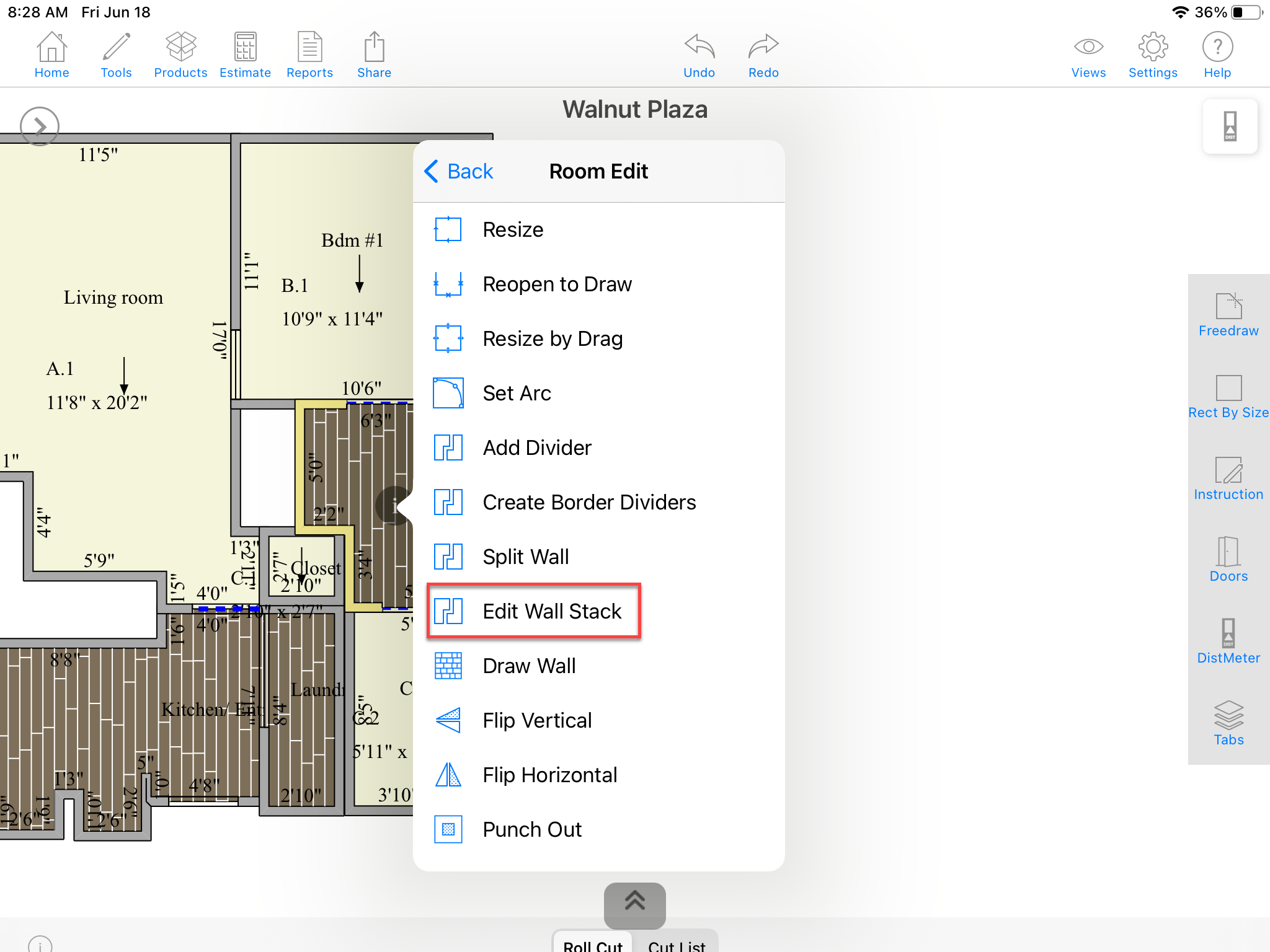Click the Redo button
Screen dimensions: 1270x952
click(x=763, y=55)
